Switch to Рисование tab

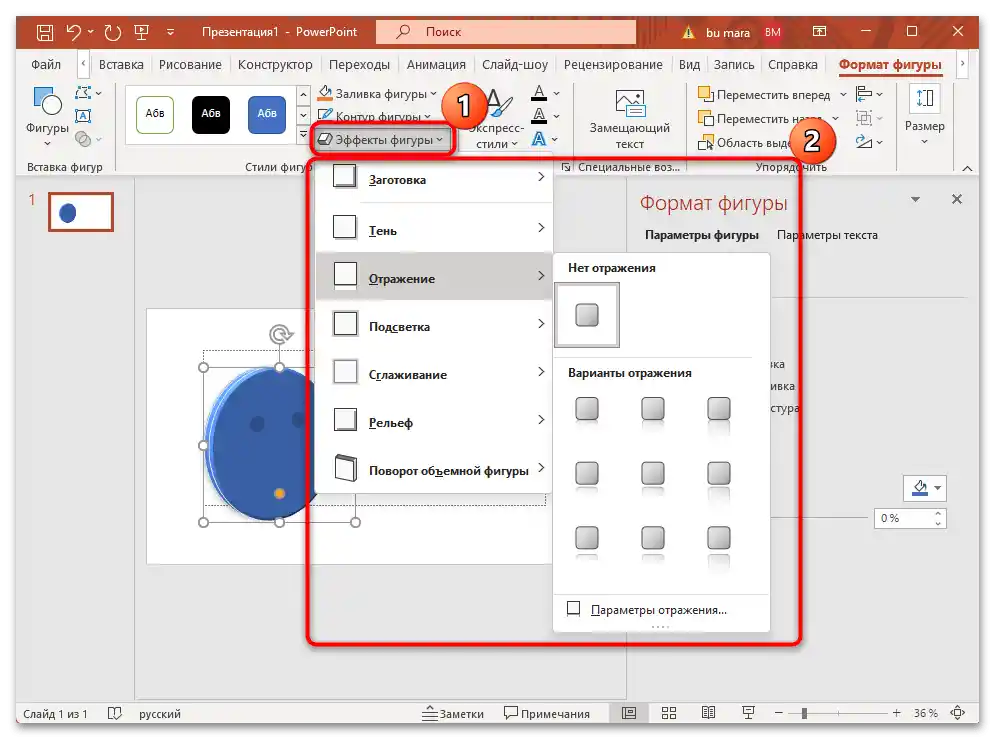[x=190, y=65]
